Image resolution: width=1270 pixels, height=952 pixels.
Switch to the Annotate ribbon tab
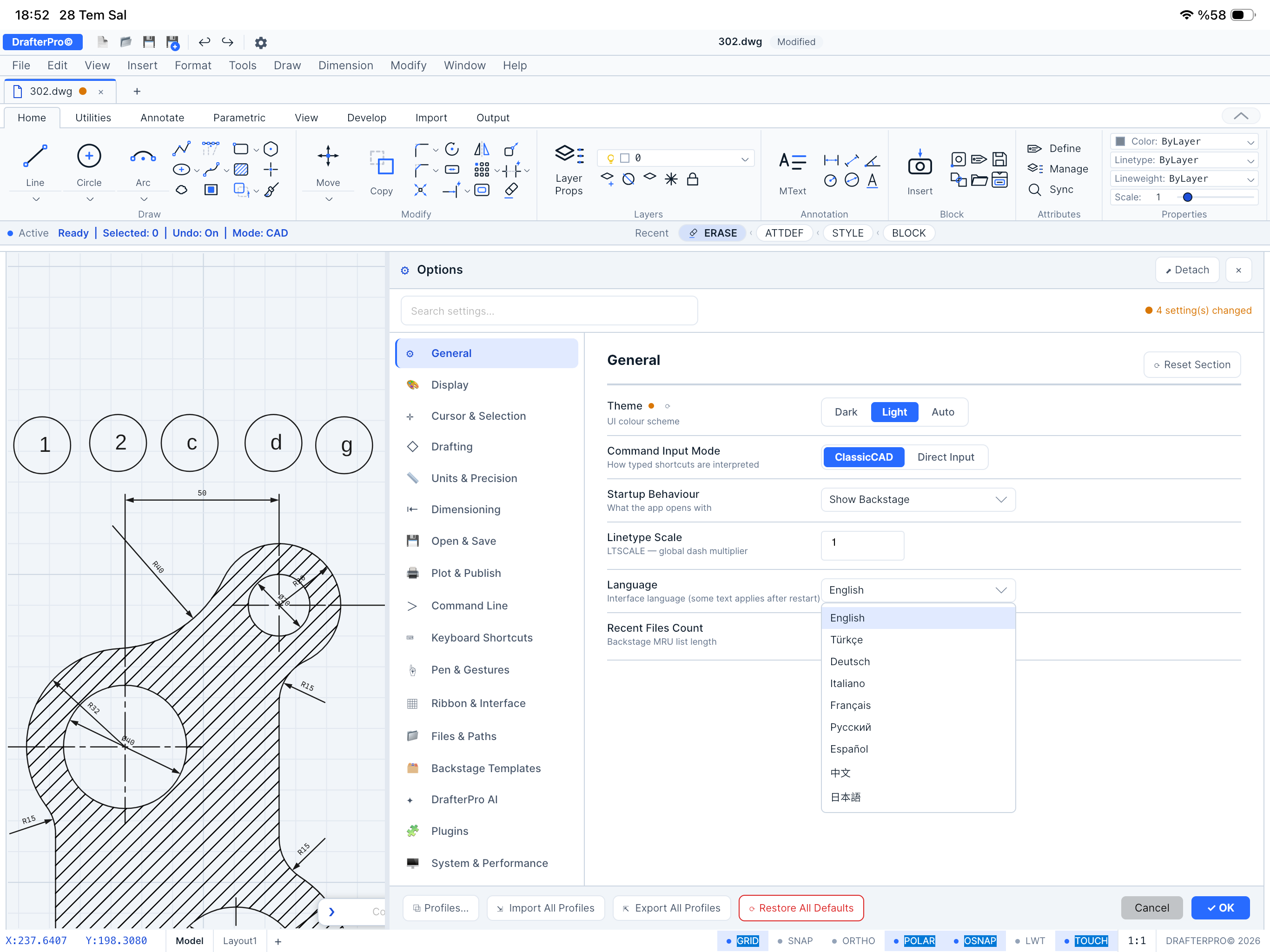tap(163, 118)
